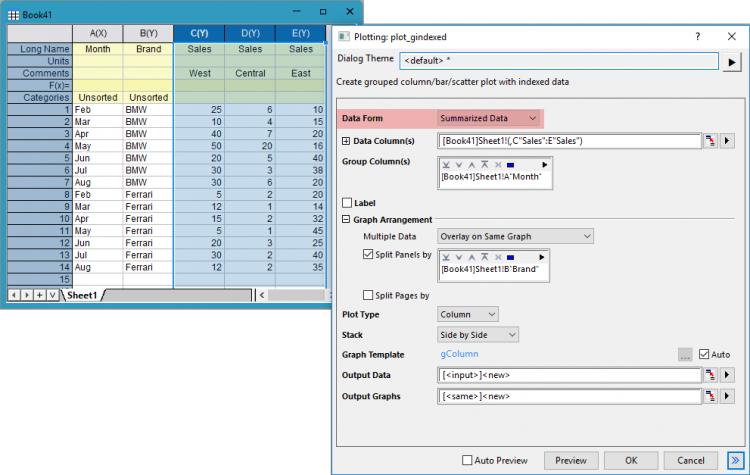Click Move to Top icon in Split Panels box
The width and height of the screenshot is (750, 475).
click(485, 257)
